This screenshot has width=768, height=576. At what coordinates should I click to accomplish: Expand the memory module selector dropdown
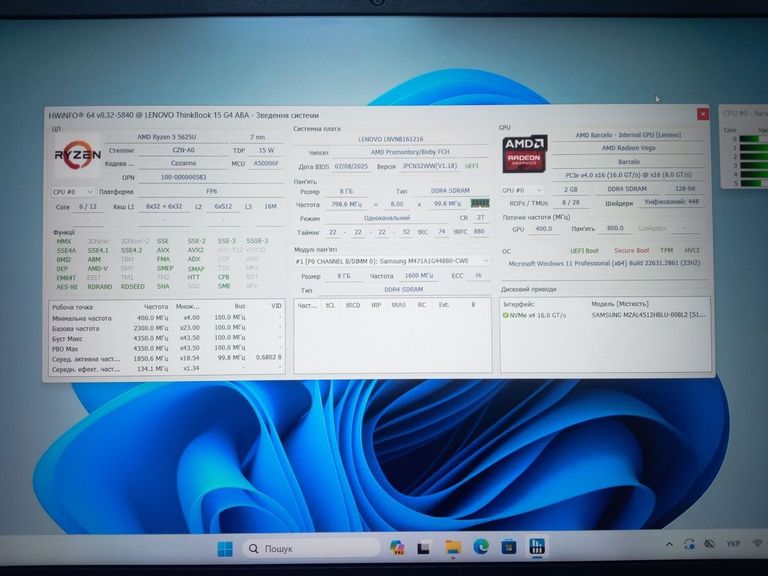point(392,261)
